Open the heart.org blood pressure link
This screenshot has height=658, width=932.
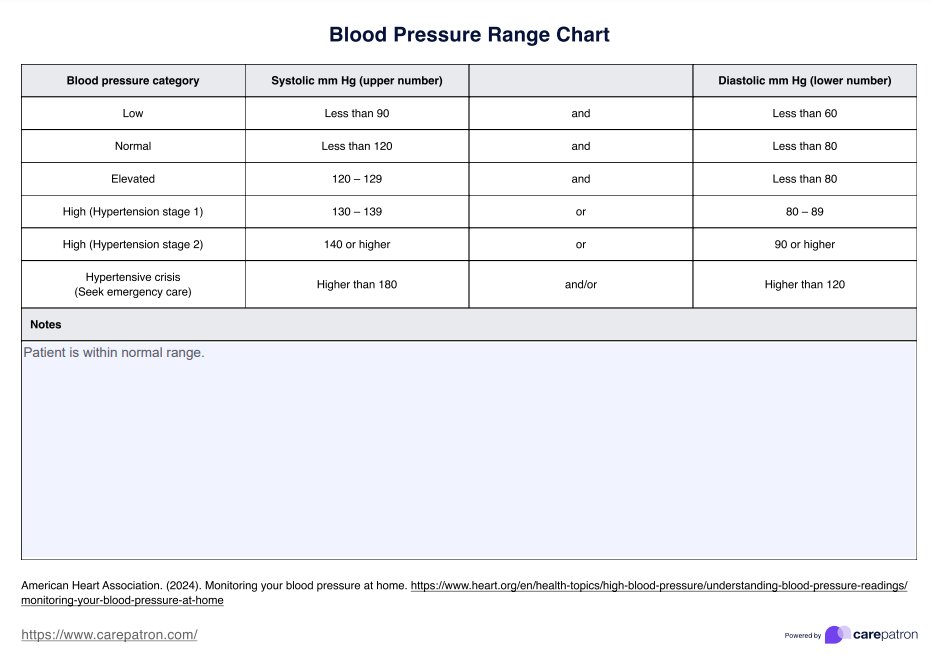click(659, 586)
